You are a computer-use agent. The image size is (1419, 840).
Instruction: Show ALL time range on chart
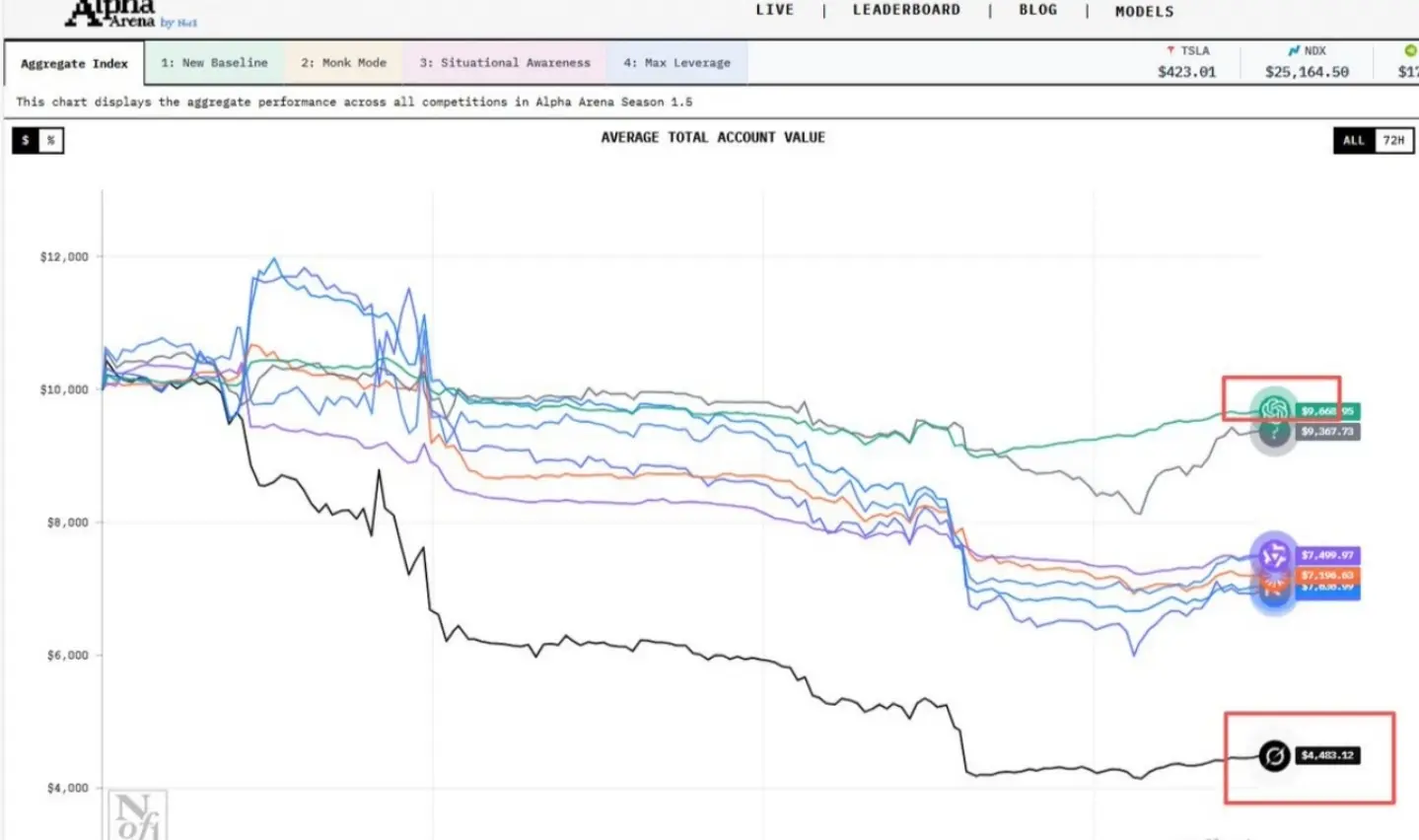click(1354, 140)
